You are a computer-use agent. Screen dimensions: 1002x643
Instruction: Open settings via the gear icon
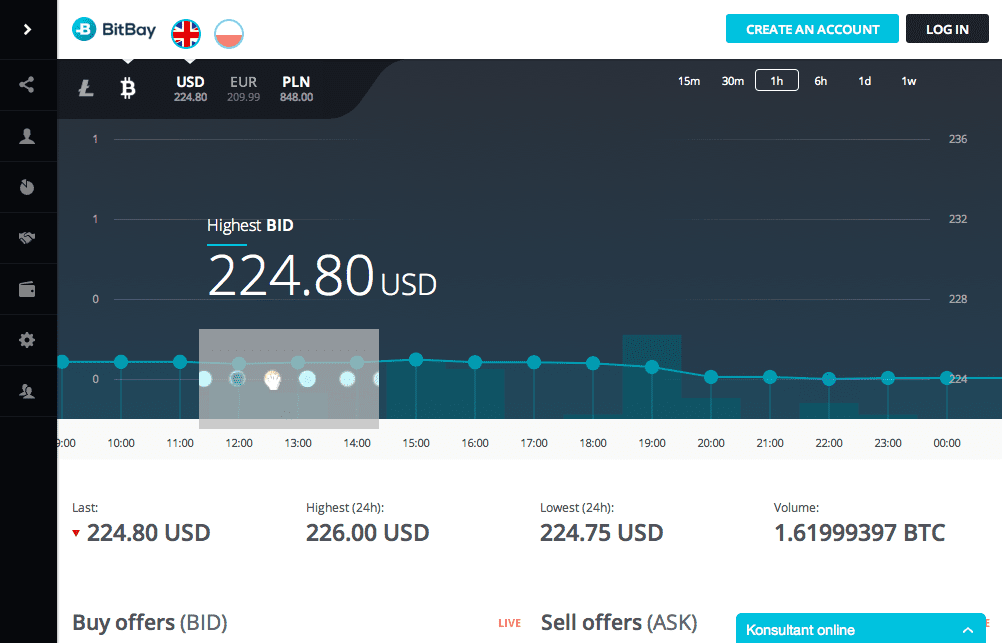coord(27,341)
